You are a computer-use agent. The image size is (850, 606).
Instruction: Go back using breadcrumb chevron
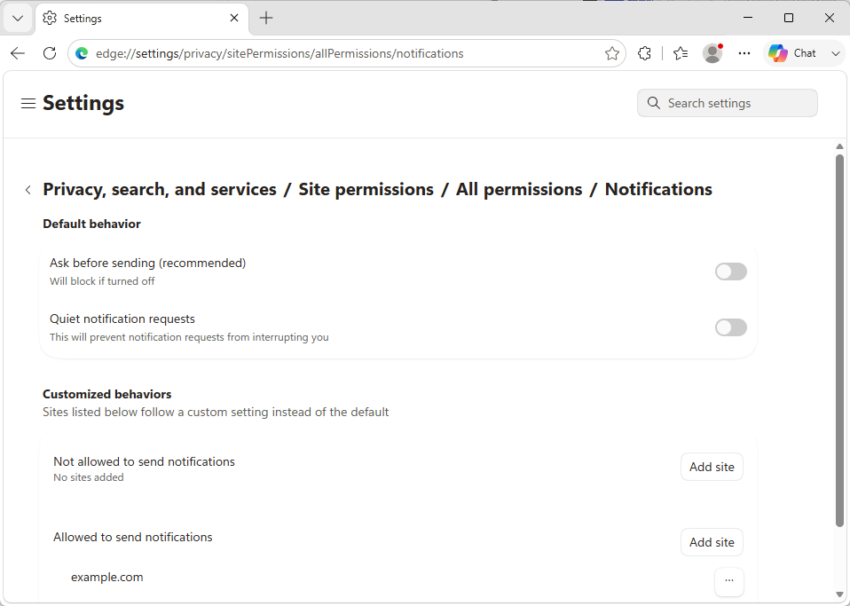[x=28, y=190]
